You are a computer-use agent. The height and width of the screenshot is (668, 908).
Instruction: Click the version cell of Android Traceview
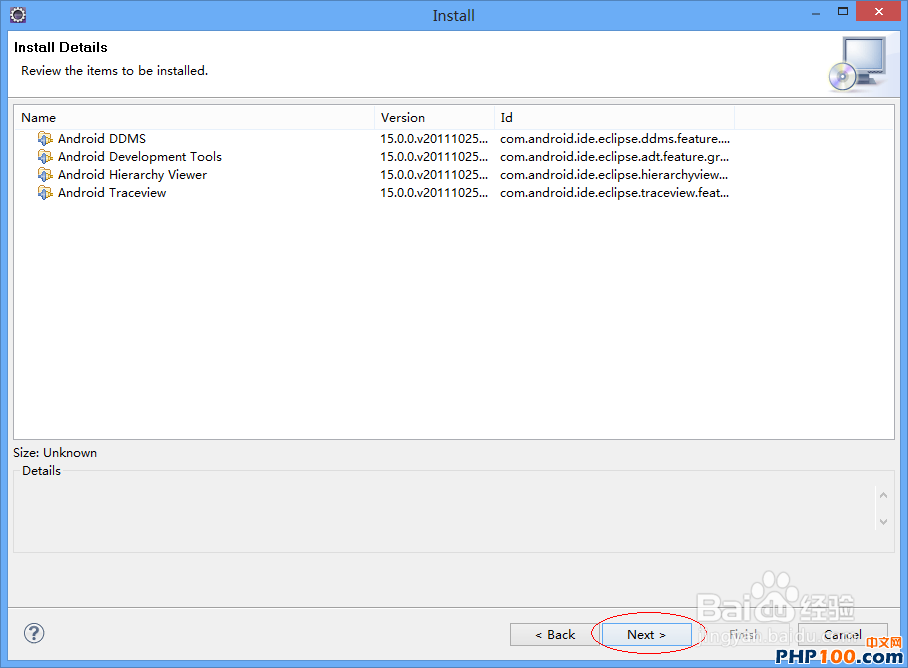tap(434, 192)
